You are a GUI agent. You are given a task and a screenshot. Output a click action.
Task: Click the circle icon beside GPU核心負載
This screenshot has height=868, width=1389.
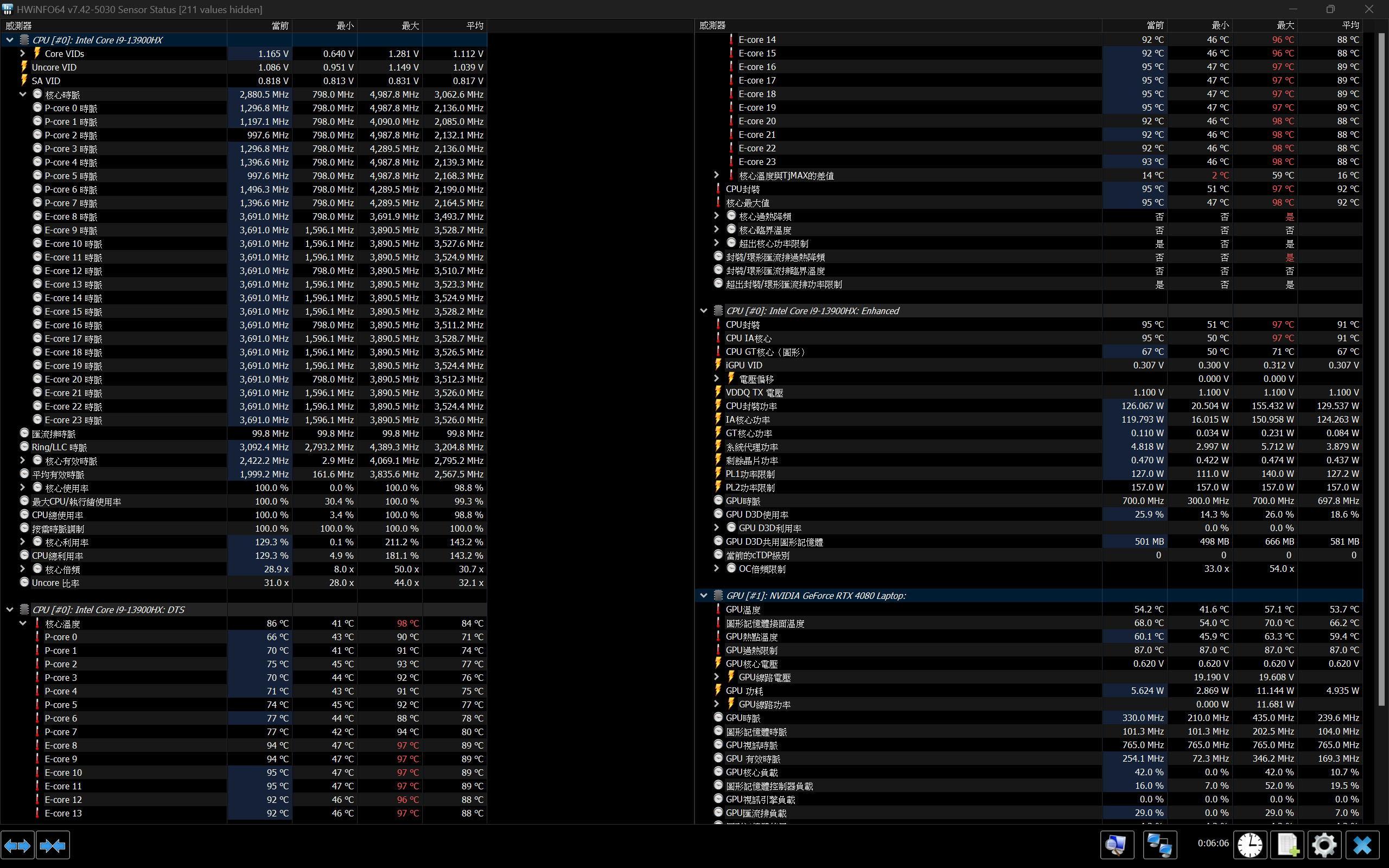pyautogui.click(x=718, y=772)
